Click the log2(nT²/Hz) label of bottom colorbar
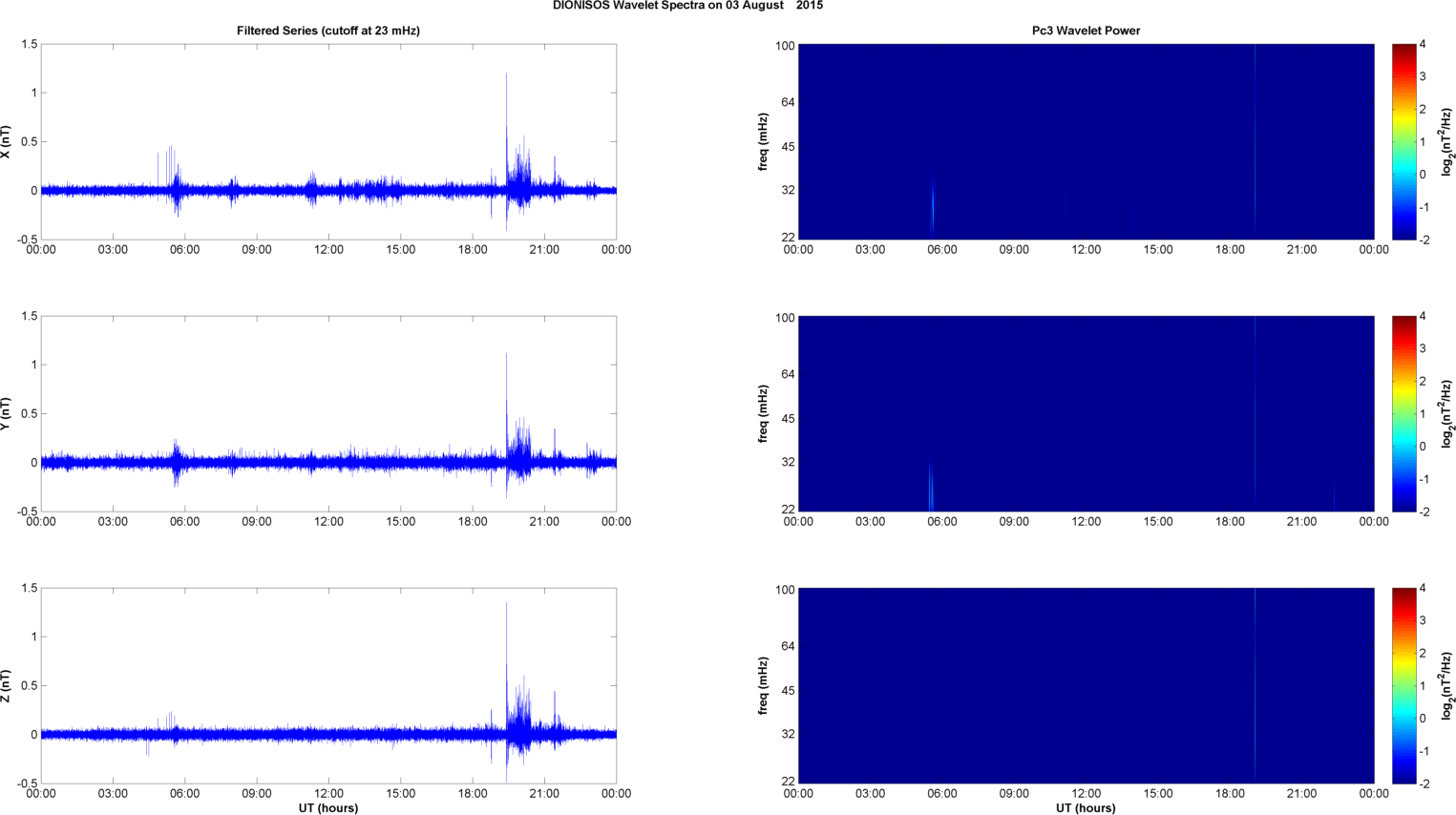The image size is (1456, 815). tap(1446, 686)
